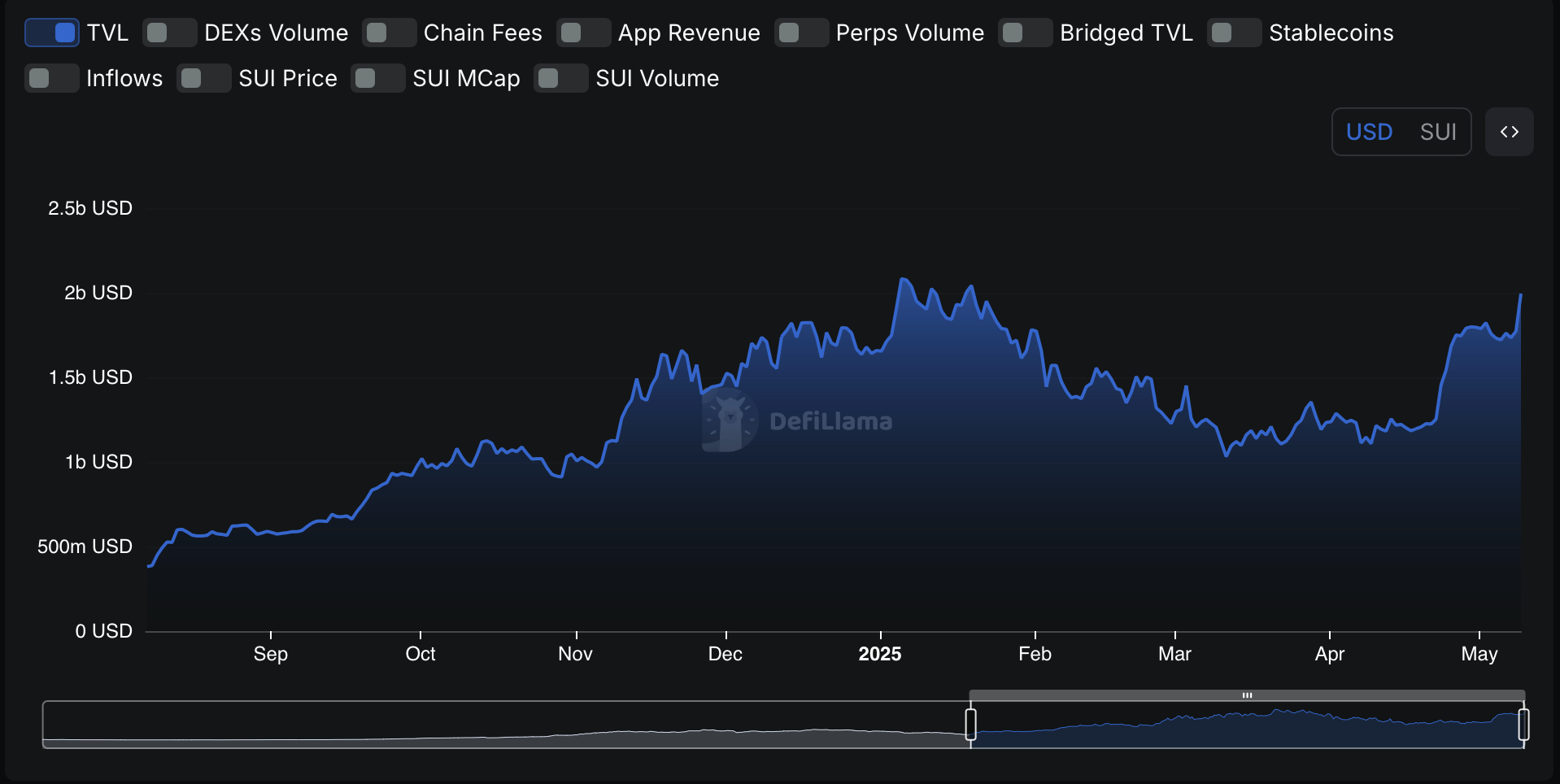Click the Apr axis label
The height and width of the screenshot is (784, 1560).
click(1330, 654)
